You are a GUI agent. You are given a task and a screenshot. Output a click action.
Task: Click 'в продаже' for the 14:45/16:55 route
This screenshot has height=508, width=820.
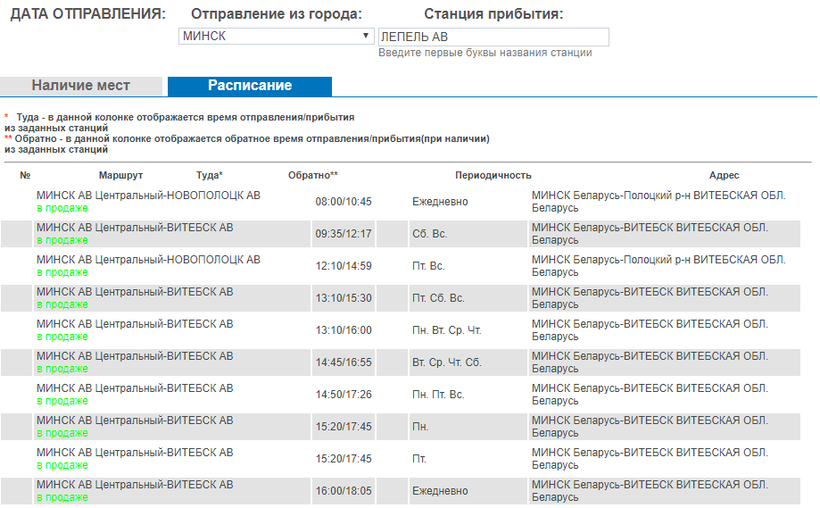[62, 368]
